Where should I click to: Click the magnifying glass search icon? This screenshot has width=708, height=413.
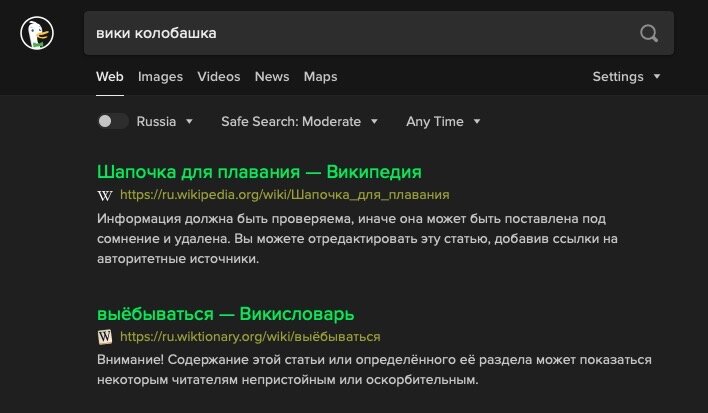[x=649, y=33]
